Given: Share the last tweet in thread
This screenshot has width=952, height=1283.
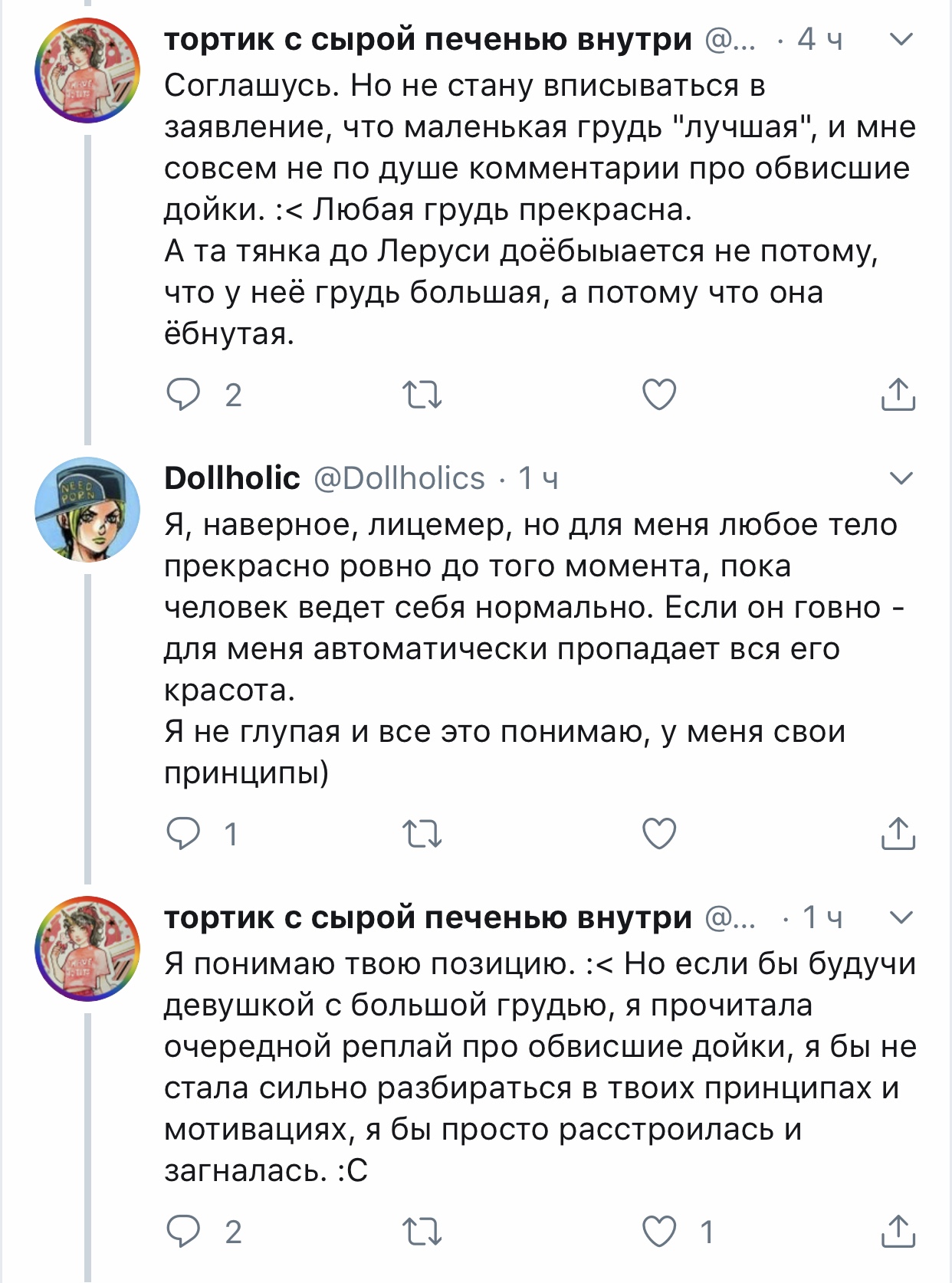Looking at the screenshot, I should pos(898,1232).
